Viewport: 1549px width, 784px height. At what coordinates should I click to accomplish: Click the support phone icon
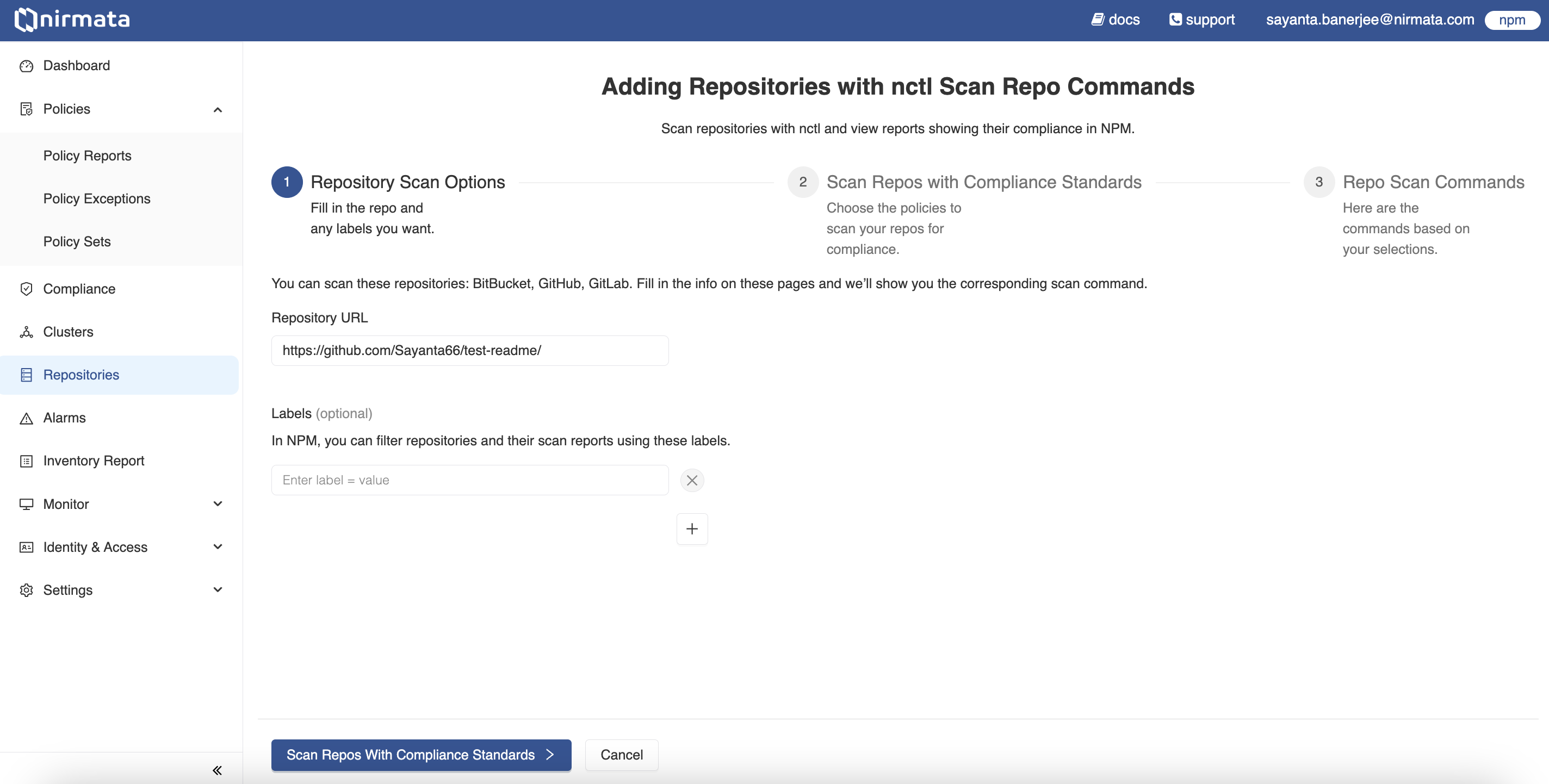click(x=1175, y=20)
